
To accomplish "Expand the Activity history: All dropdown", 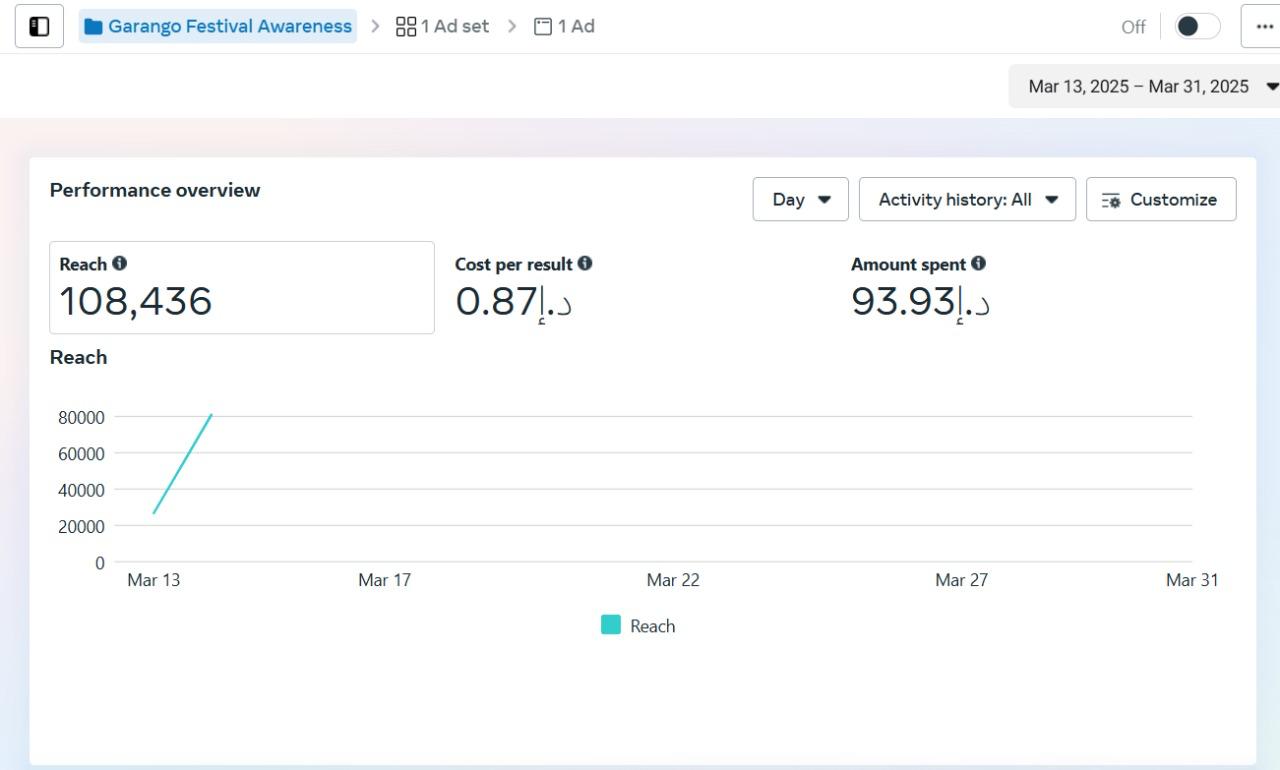I will coord(967,199).
